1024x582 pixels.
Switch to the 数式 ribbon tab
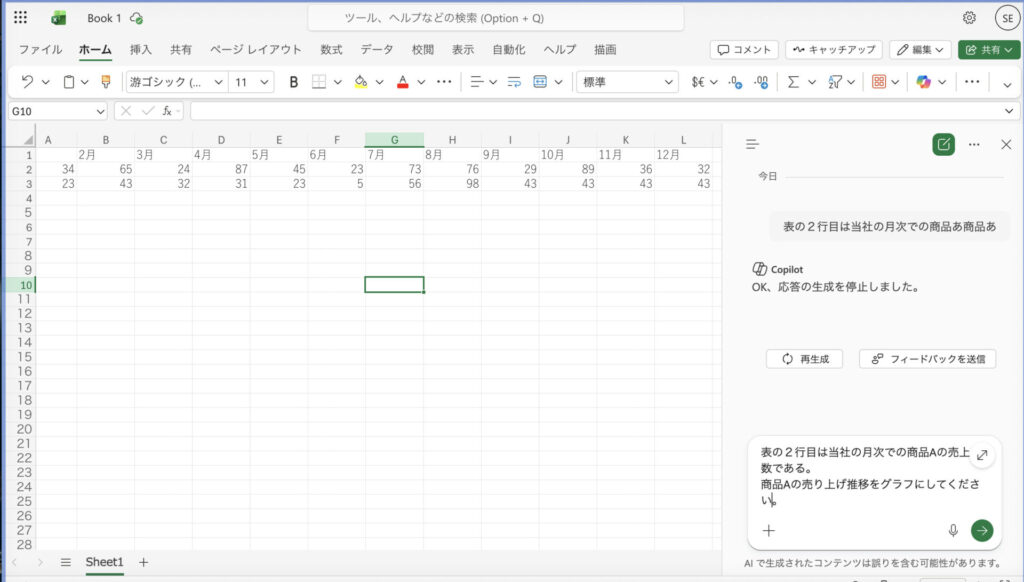pos(331,49)
